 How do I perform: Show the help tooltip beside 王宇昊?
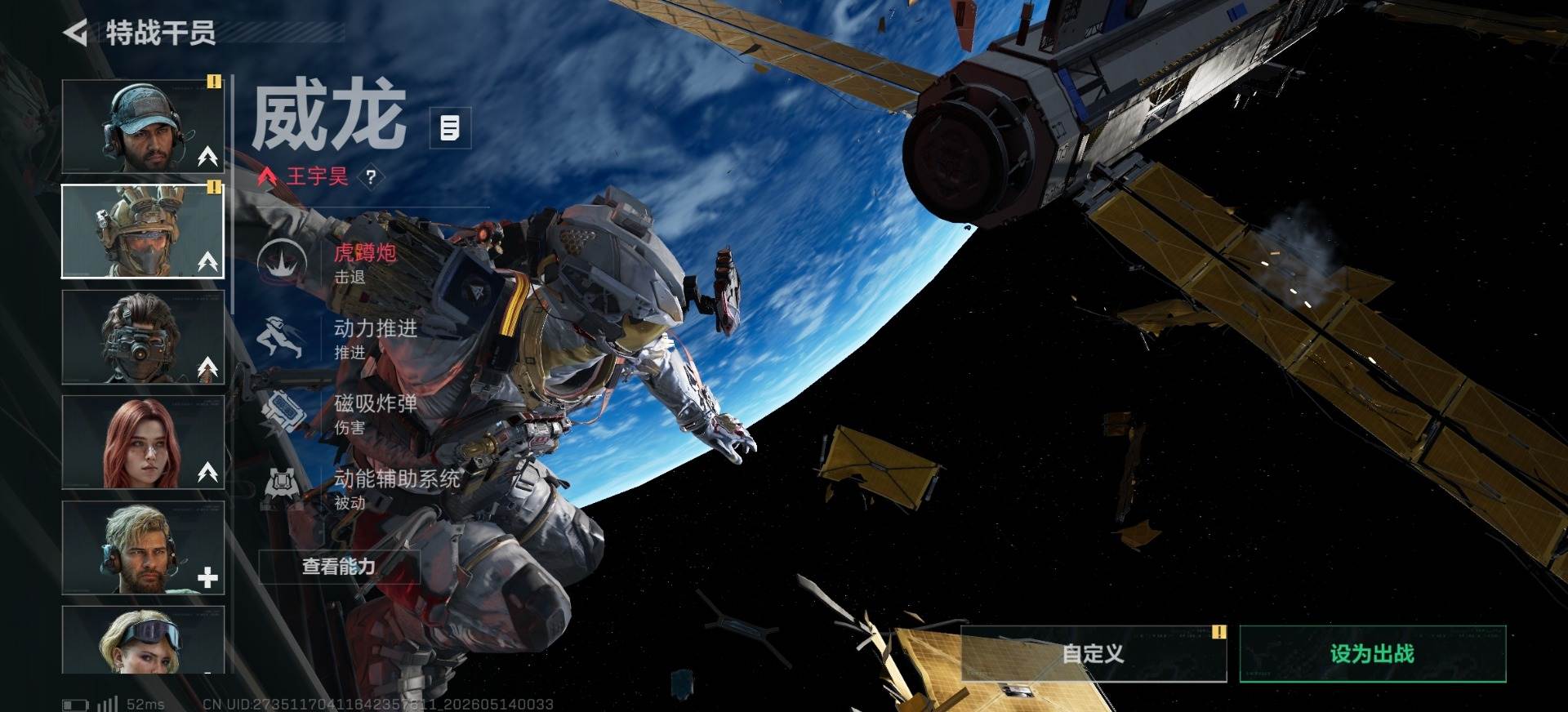pyautogui.click(x=371, y=176)
